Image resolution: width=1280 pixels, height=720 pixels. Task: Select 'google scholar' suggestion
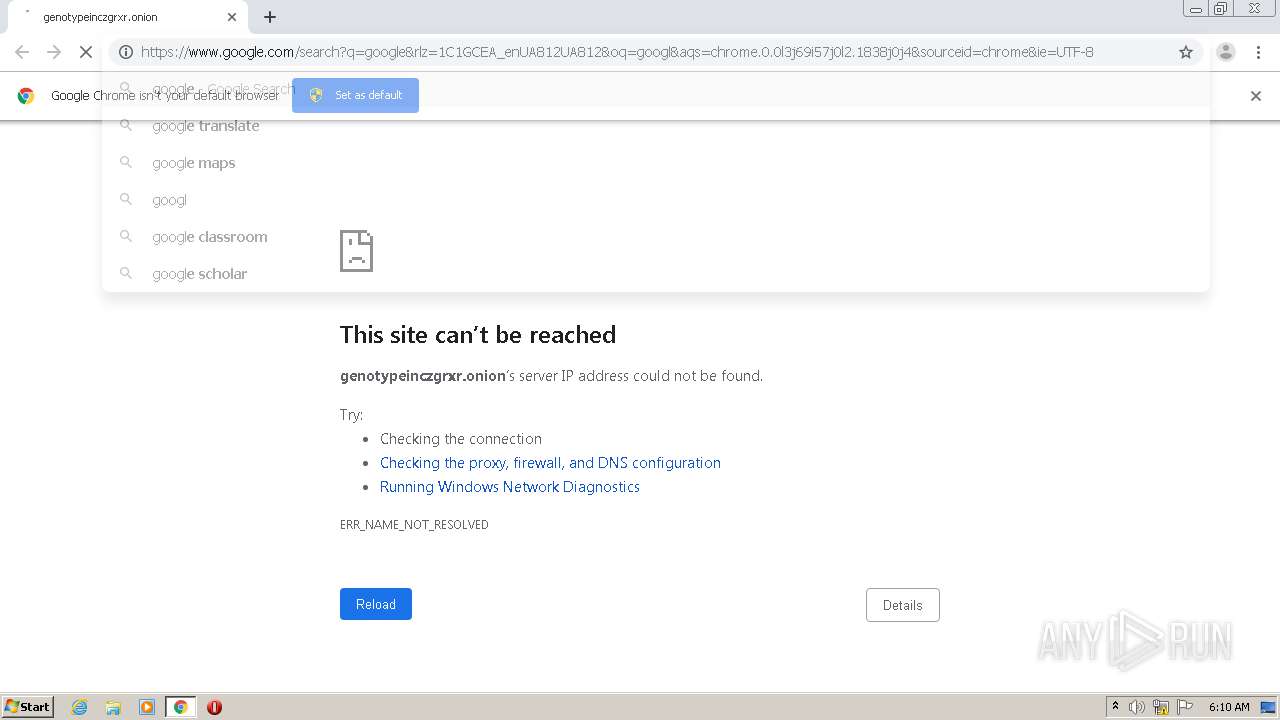click(656, 274)
